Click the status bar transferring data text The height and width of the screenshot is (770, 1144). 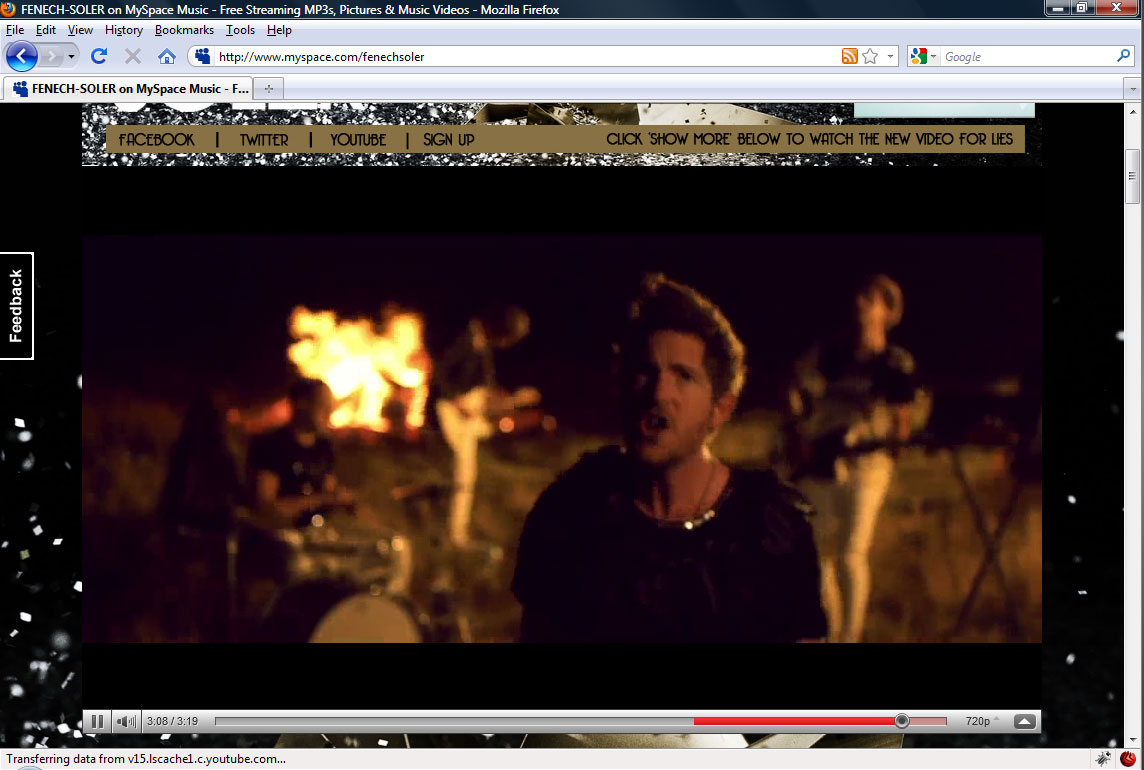point(146,759)
